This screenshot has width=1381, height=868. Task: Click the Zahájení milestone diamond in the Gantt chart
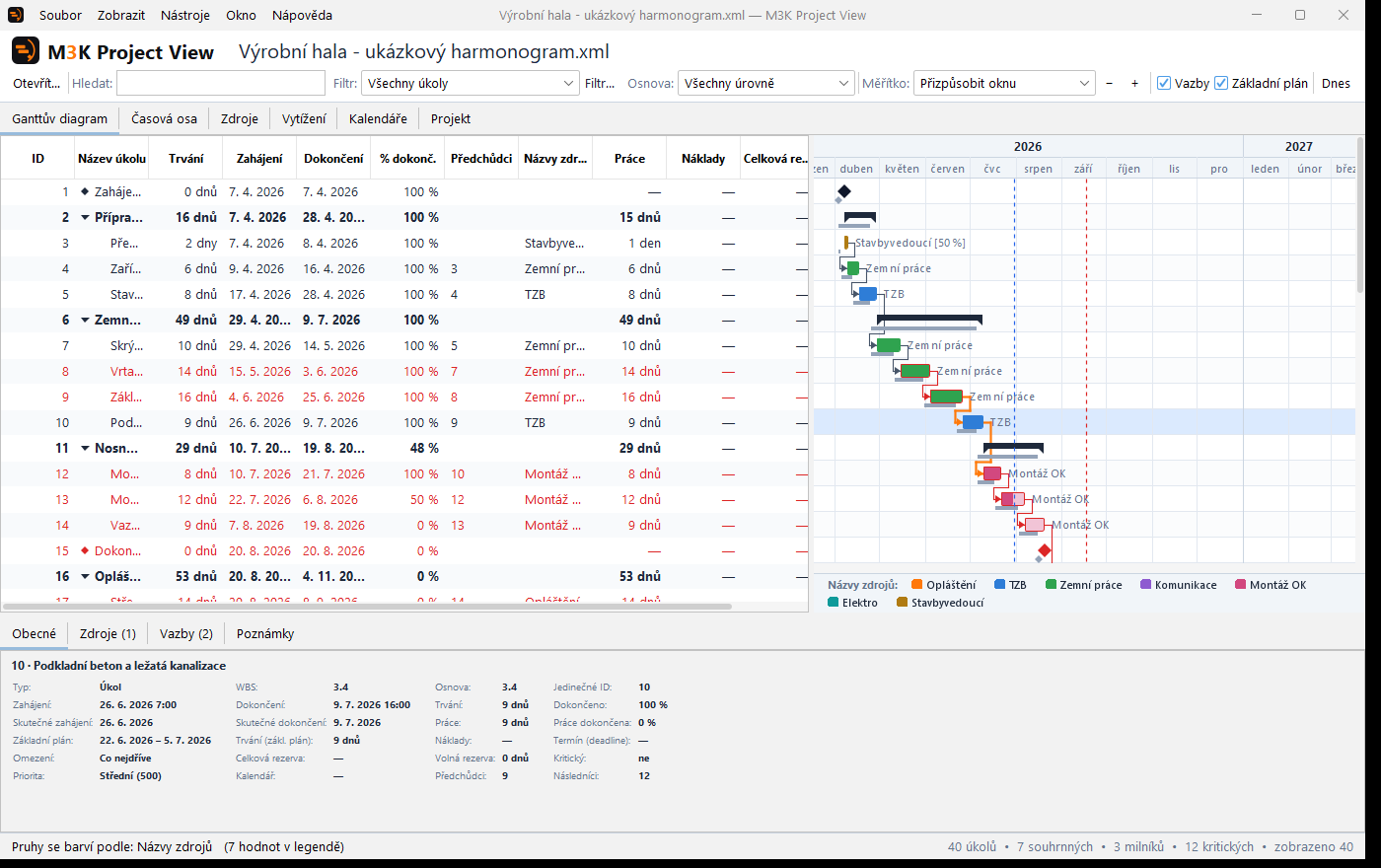pyautogui.click(x=843, y=191)
